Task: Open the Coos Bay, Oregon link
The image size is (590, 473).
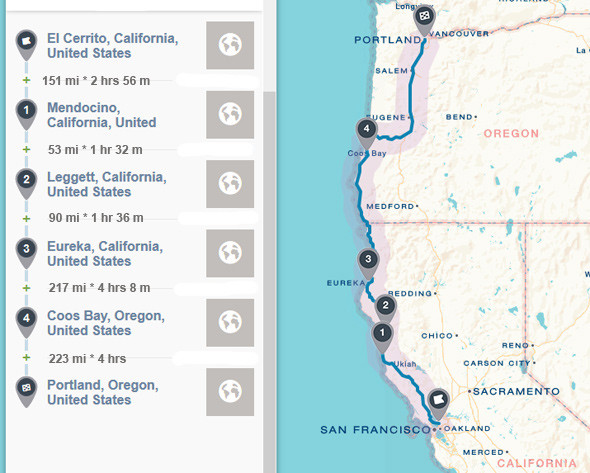Action: coord(106,323)
